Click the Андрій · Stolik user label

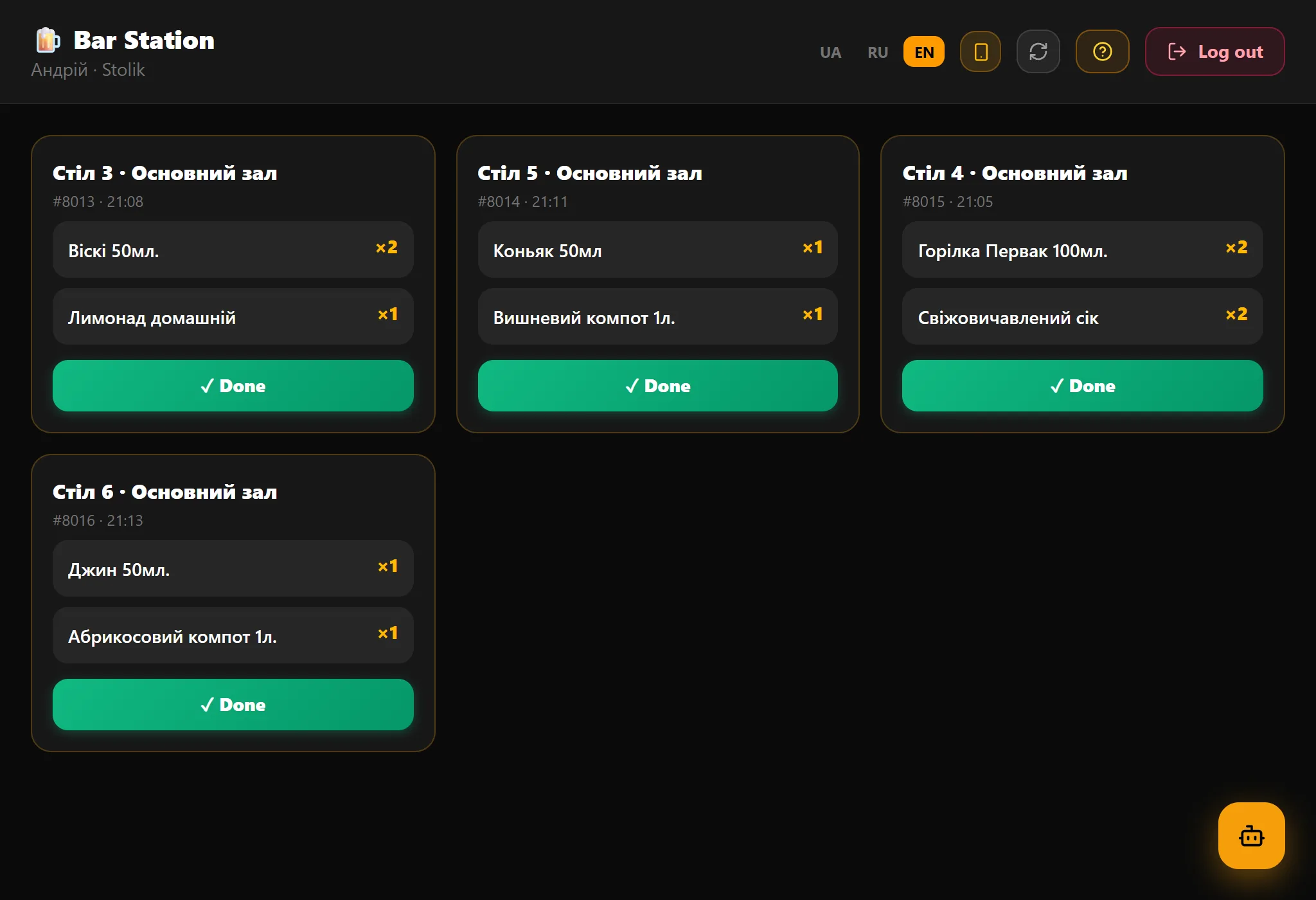(x=88, y=69)
